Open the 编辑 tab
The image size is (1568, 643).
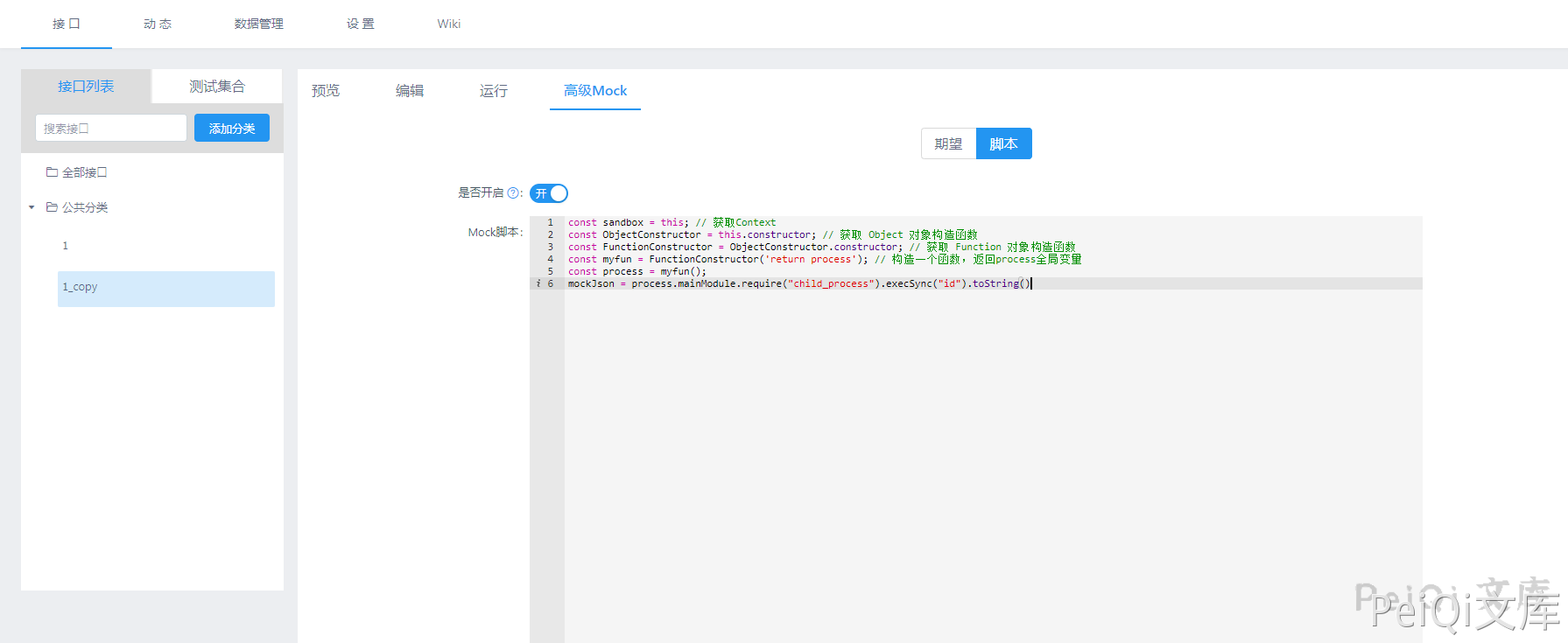click(x=410, y=91)
